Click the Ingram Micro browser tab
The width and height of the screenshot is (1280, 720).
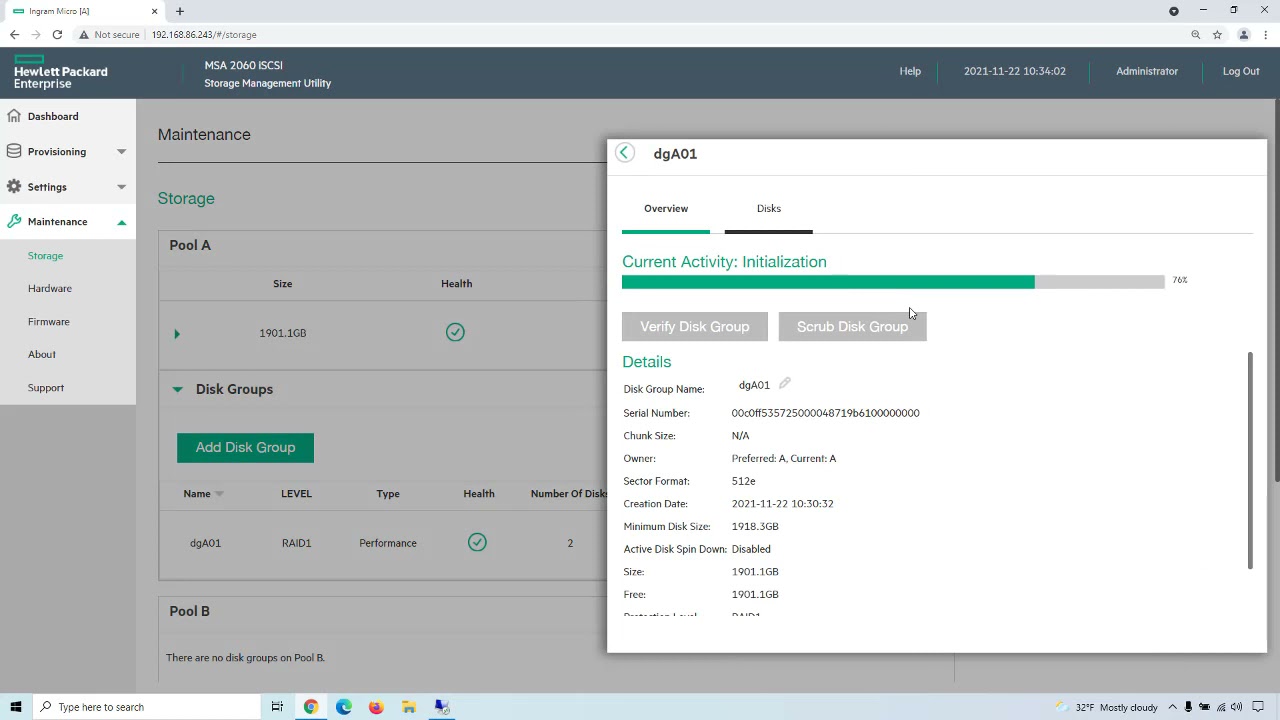click(84, 11)
